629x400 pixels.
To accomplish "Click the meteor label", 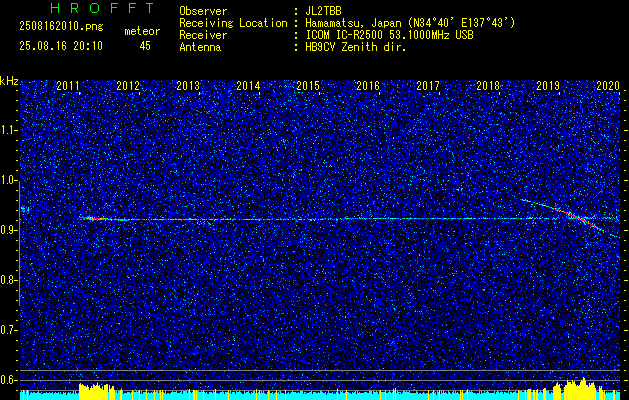I will [142, 31].
